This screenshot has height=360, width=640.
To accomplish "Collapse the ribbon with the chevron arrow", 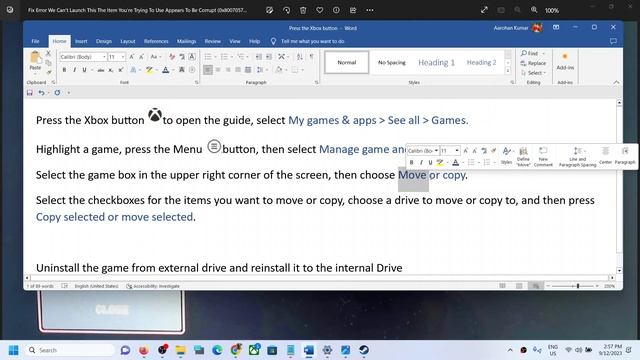I will coord(616,82).
